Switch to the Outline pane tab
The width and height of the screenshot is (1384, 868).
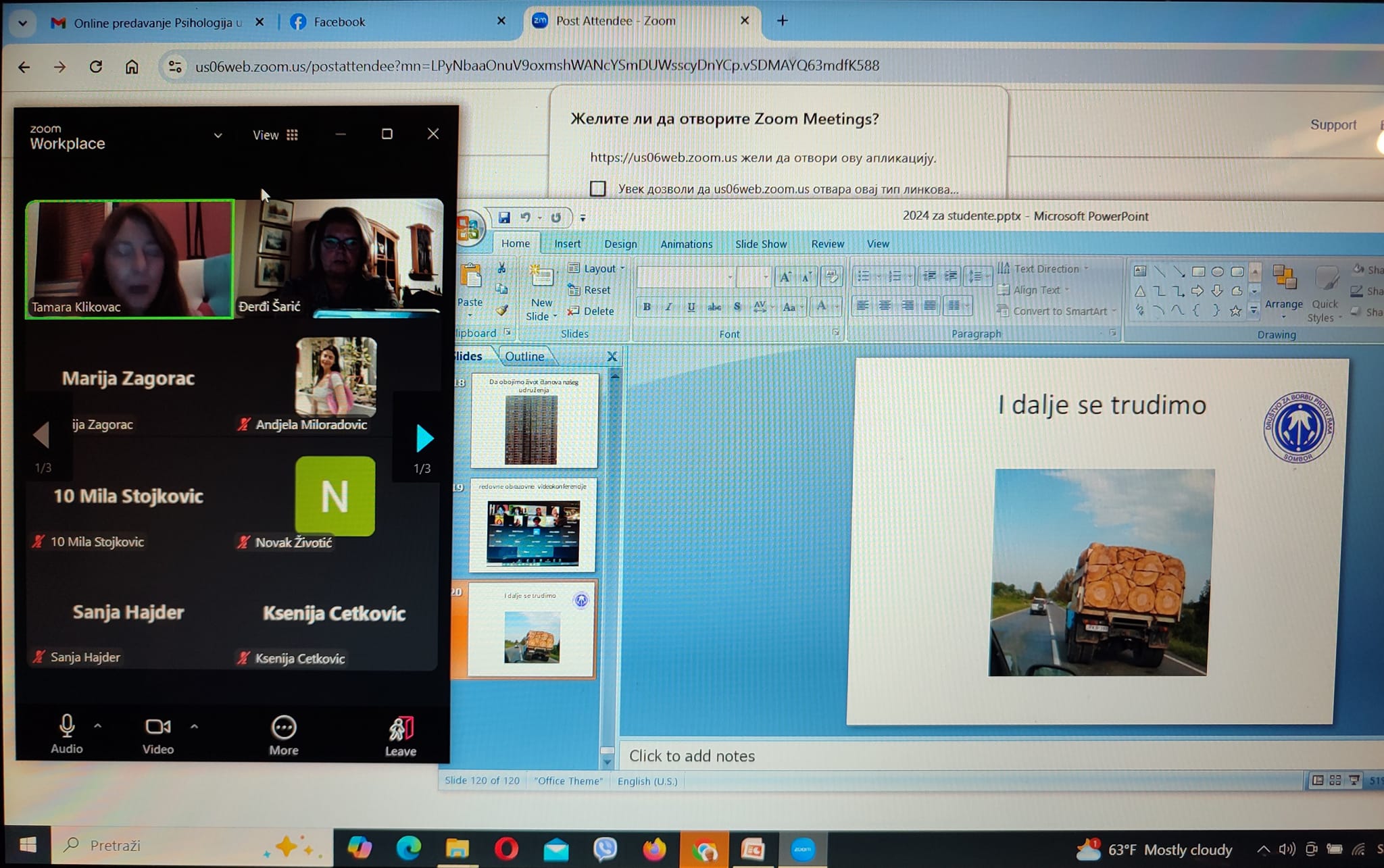(x=524, y=356)
